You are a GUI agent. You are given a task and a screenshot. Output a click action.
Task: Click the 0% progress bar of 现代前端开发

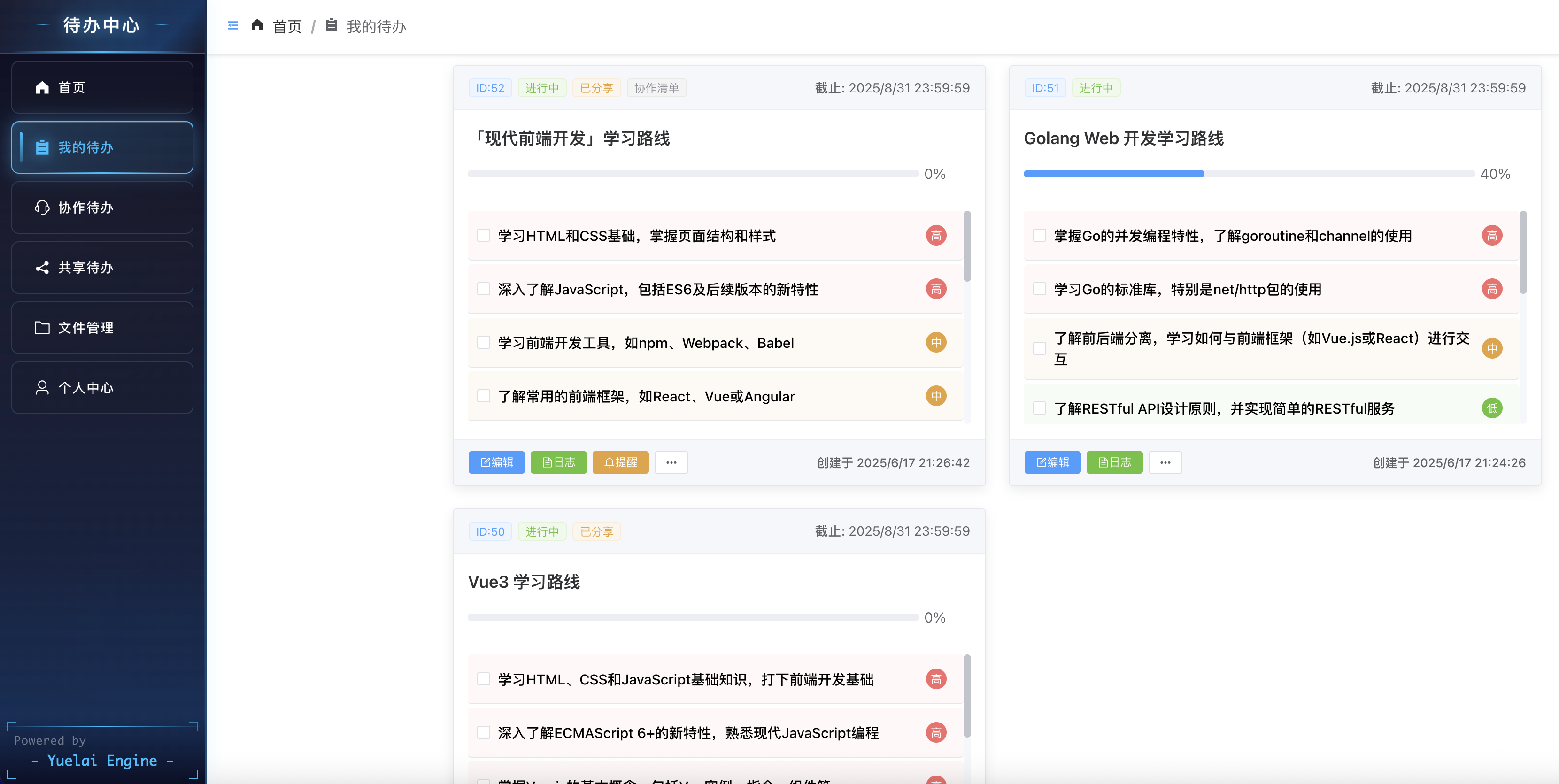click(693, 174)
